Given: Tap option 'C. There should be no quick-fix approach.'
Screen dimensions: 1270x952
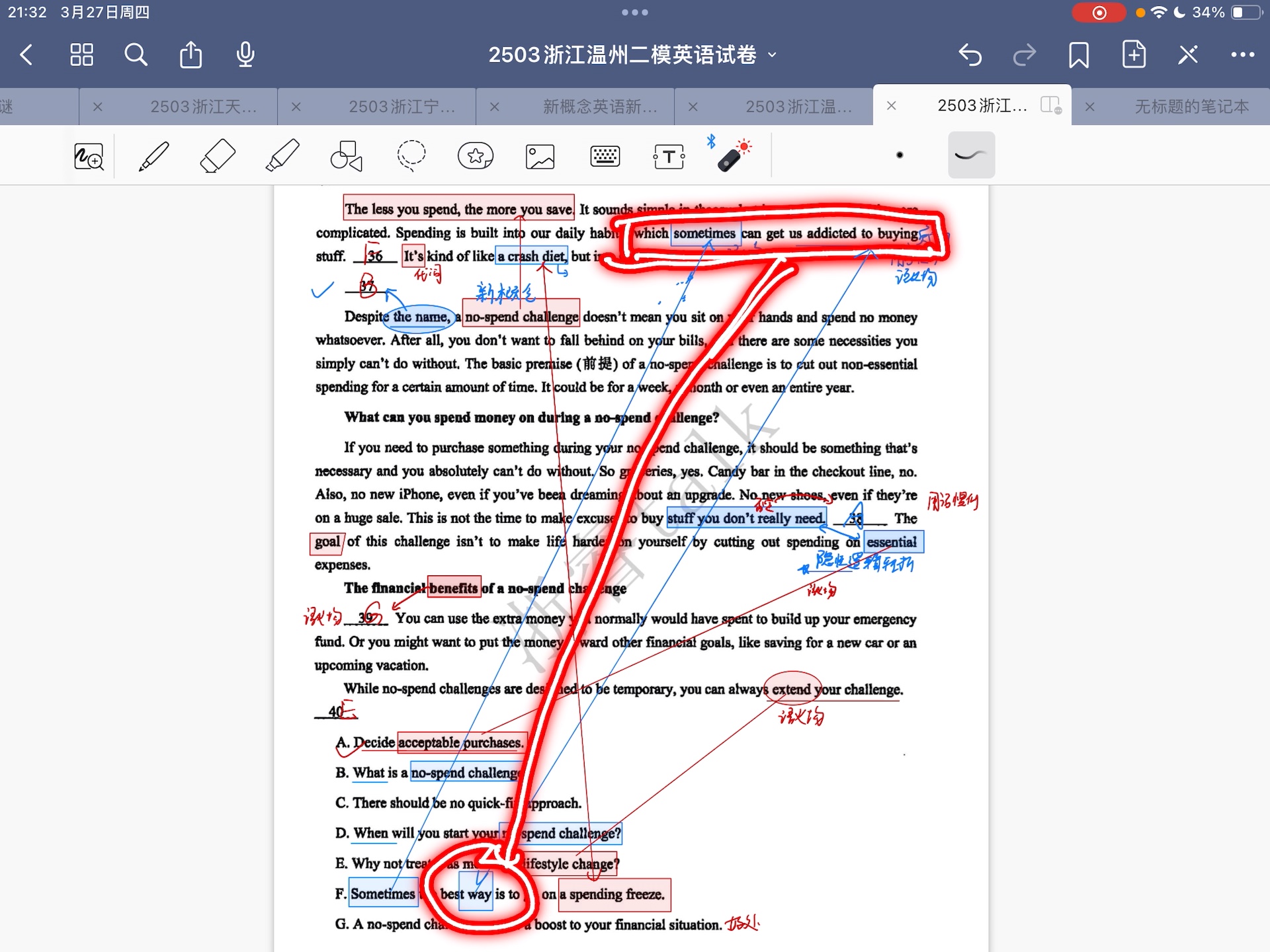Looking at the screenshot, I should click(458, 803).
